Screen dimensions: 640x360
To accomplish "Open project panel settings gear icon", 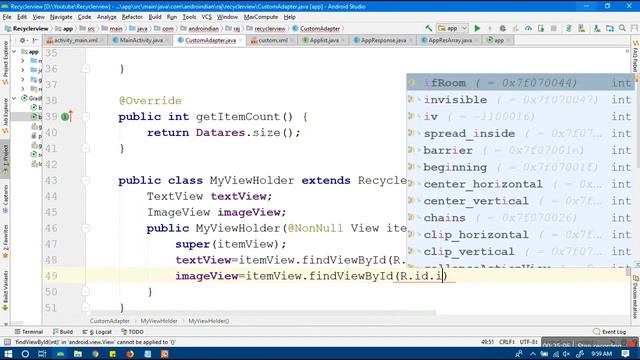I will (x=23, y=40).
